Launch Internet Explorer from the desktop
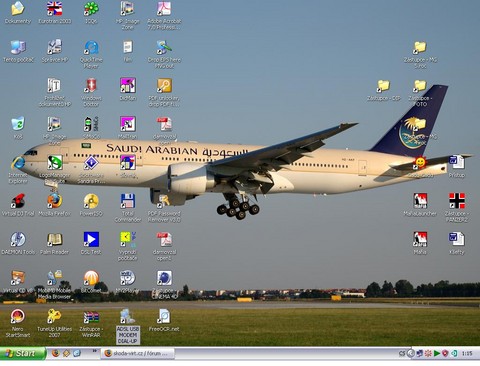 pyautogui.click(x=18, y=163)
